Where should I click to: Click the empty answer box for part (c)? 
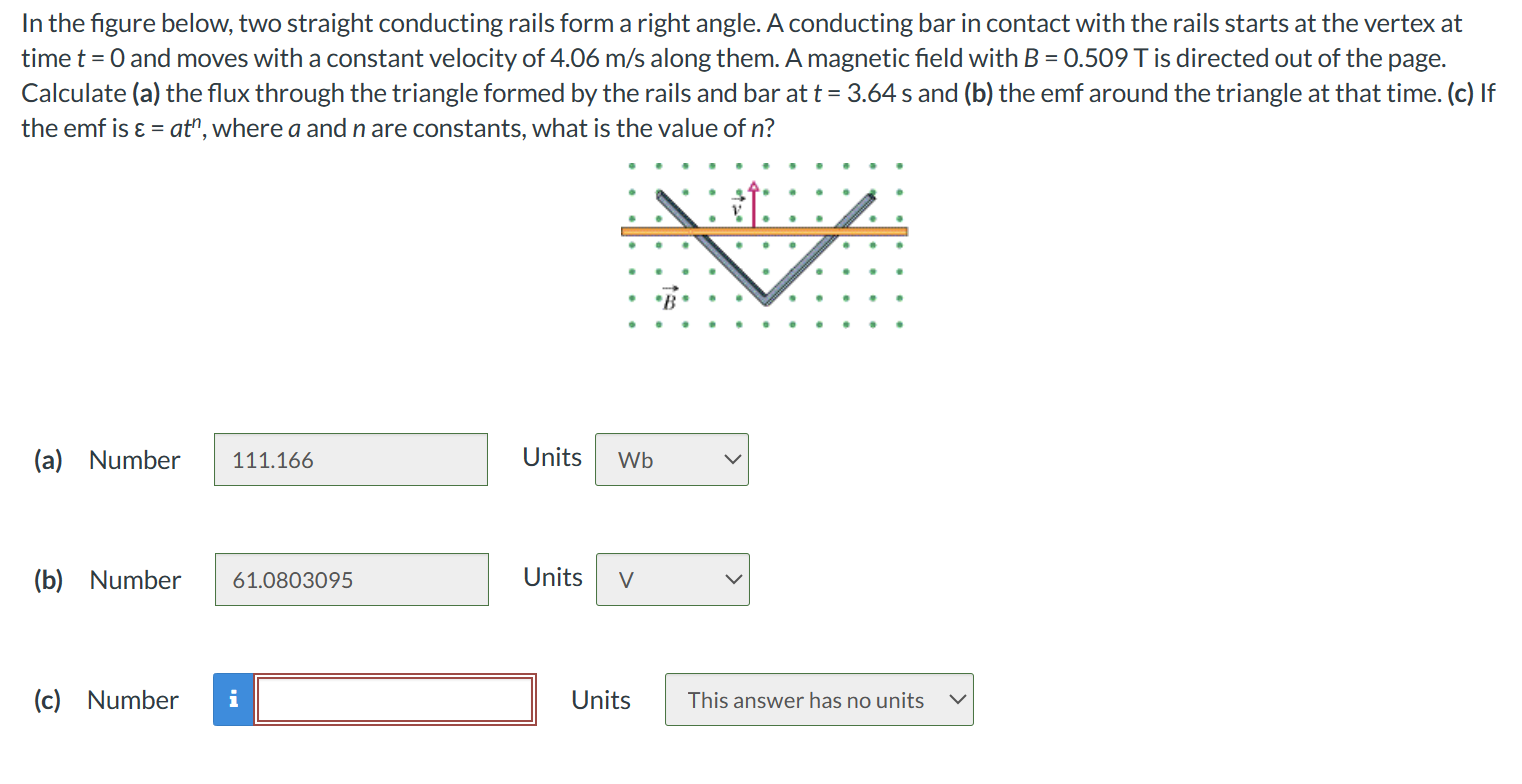(395, 700)
